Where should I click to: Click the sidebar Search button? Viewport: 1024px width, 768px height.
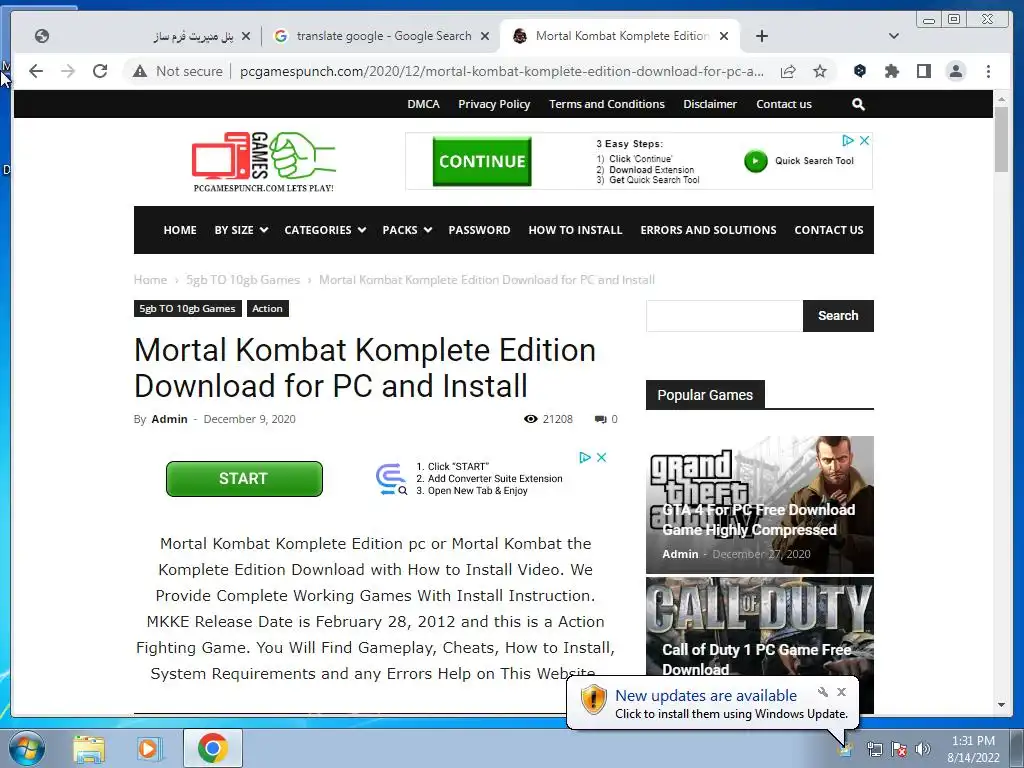tap(838, 316)
